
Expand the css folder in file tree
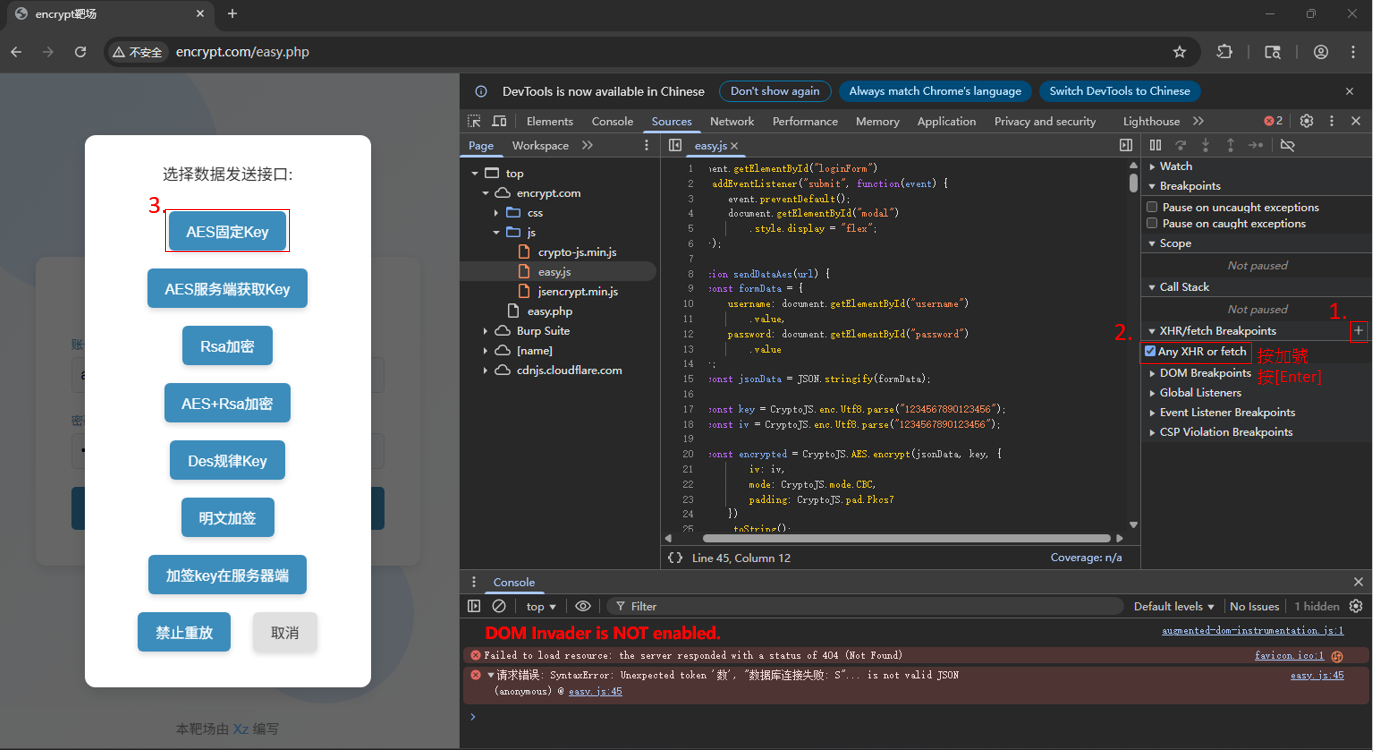496,213
